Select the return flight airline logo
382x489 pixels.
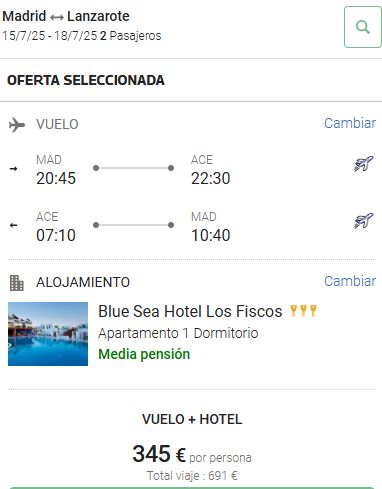pos(363,221)
